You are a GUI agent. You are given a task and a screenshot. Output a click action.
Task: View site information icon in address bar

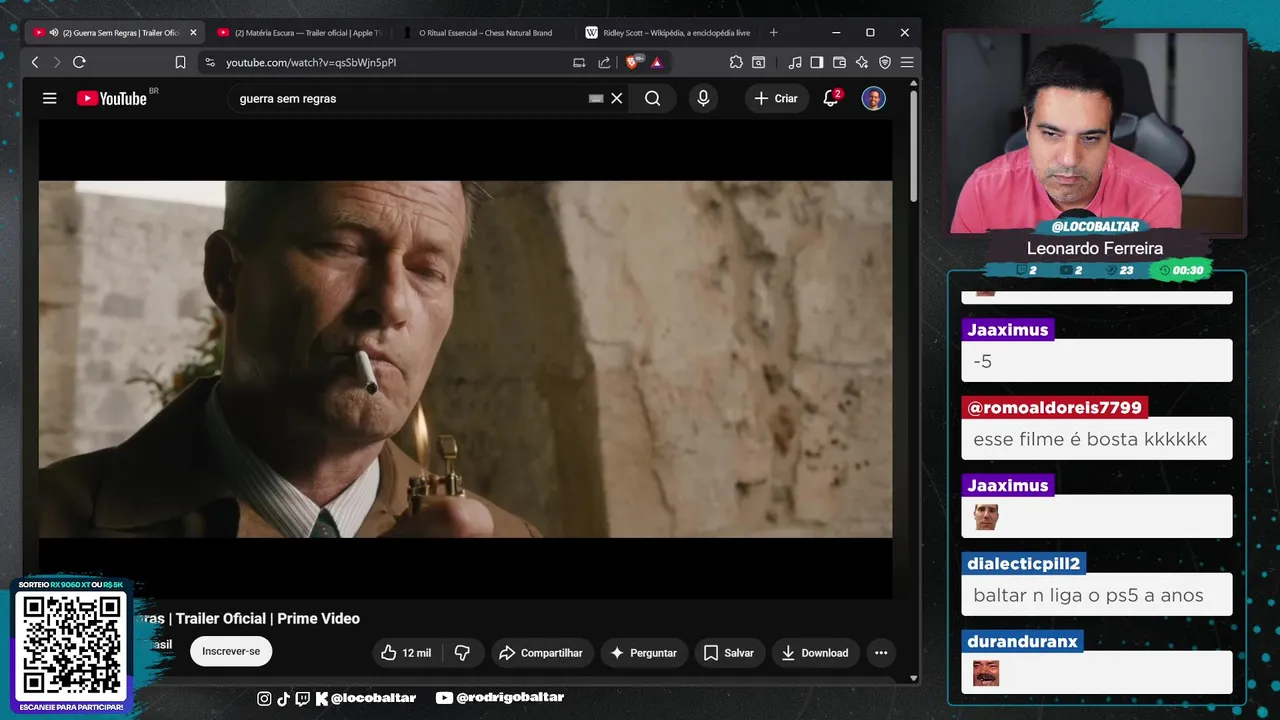pyautogui.click(x=209, y=62)
